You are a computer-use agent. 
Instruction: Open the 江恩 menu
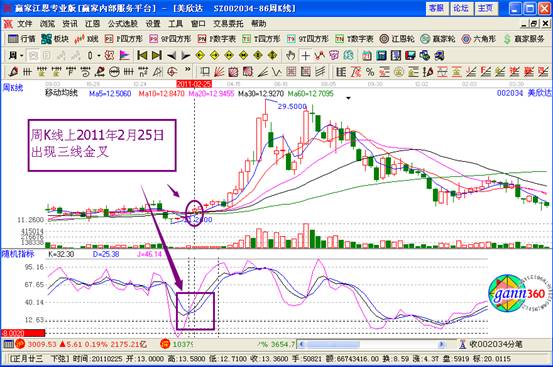[92, 24]
